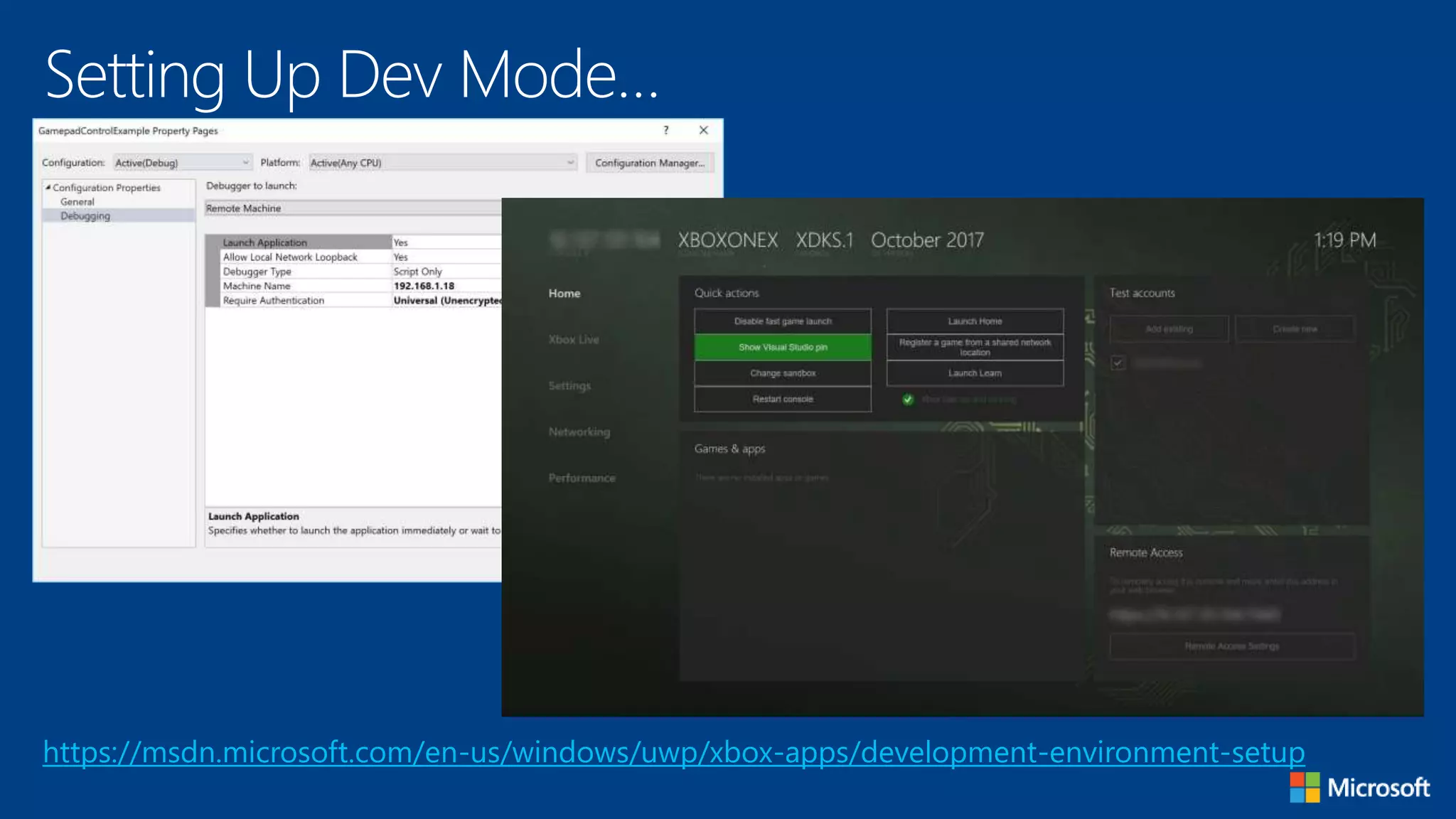1456x819 pixels.
Task: Click the Configuration Manager button
Action: tap(650, 163)
